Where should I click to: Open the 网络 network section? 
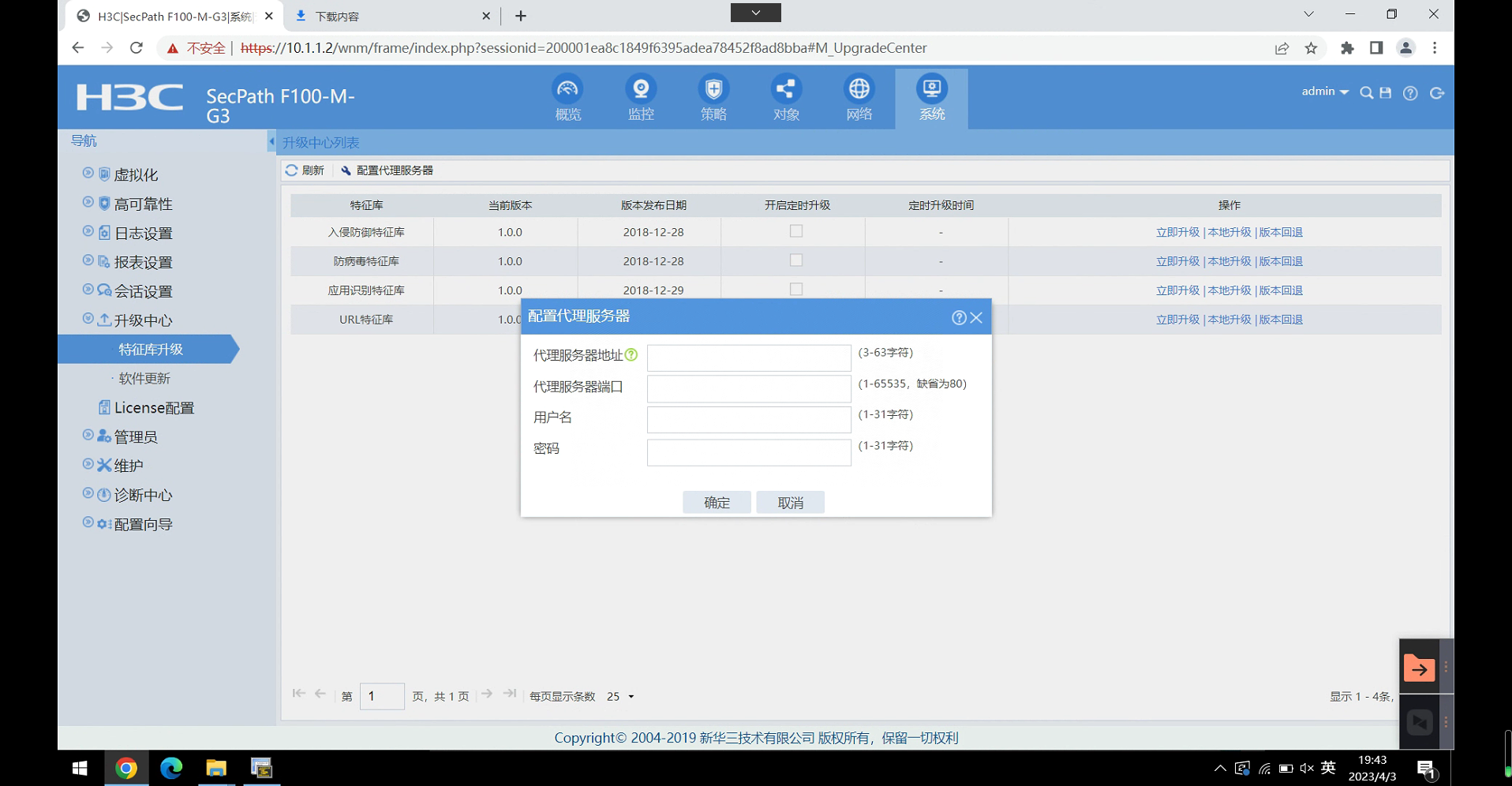(x=859, y=98)
